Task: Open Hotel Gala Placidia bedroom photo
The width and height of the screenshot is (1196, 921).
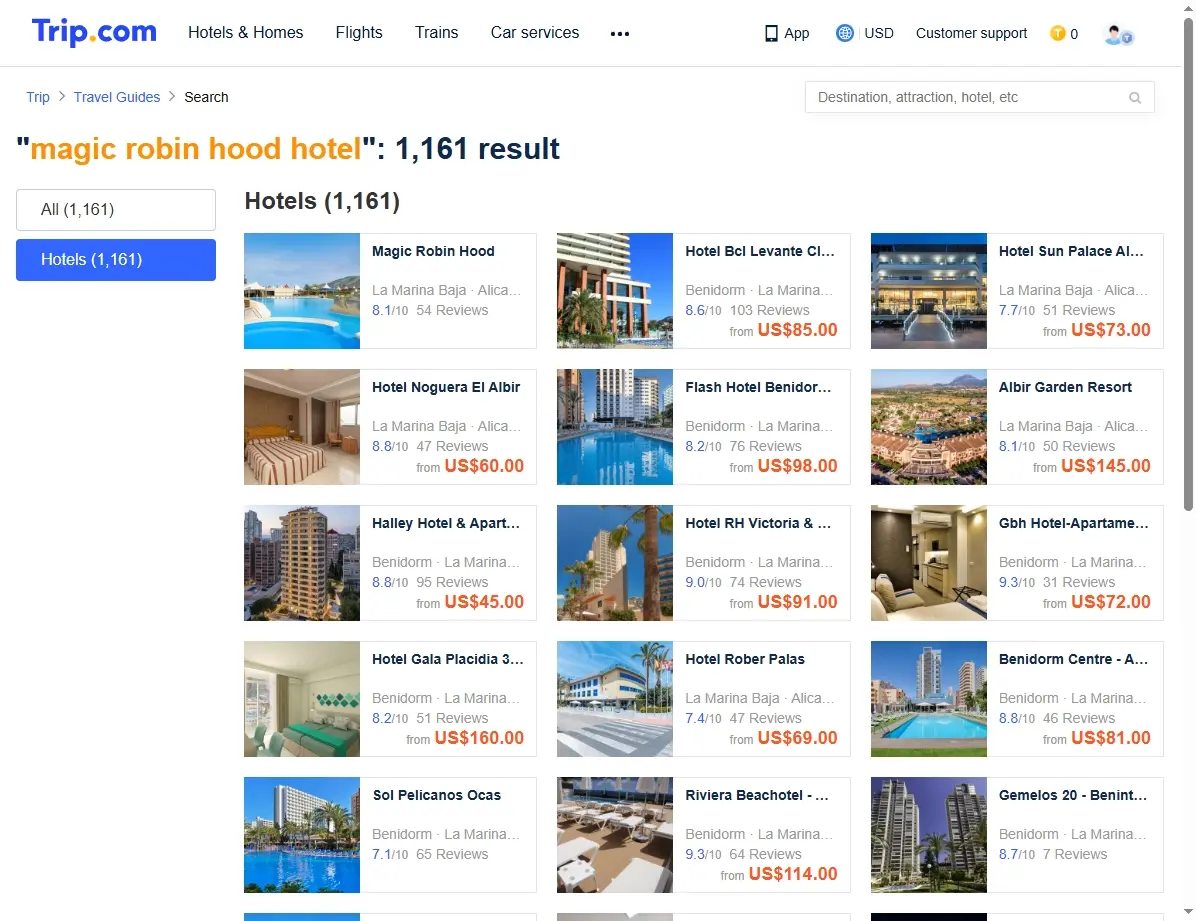Action: [x=302, y=698]
